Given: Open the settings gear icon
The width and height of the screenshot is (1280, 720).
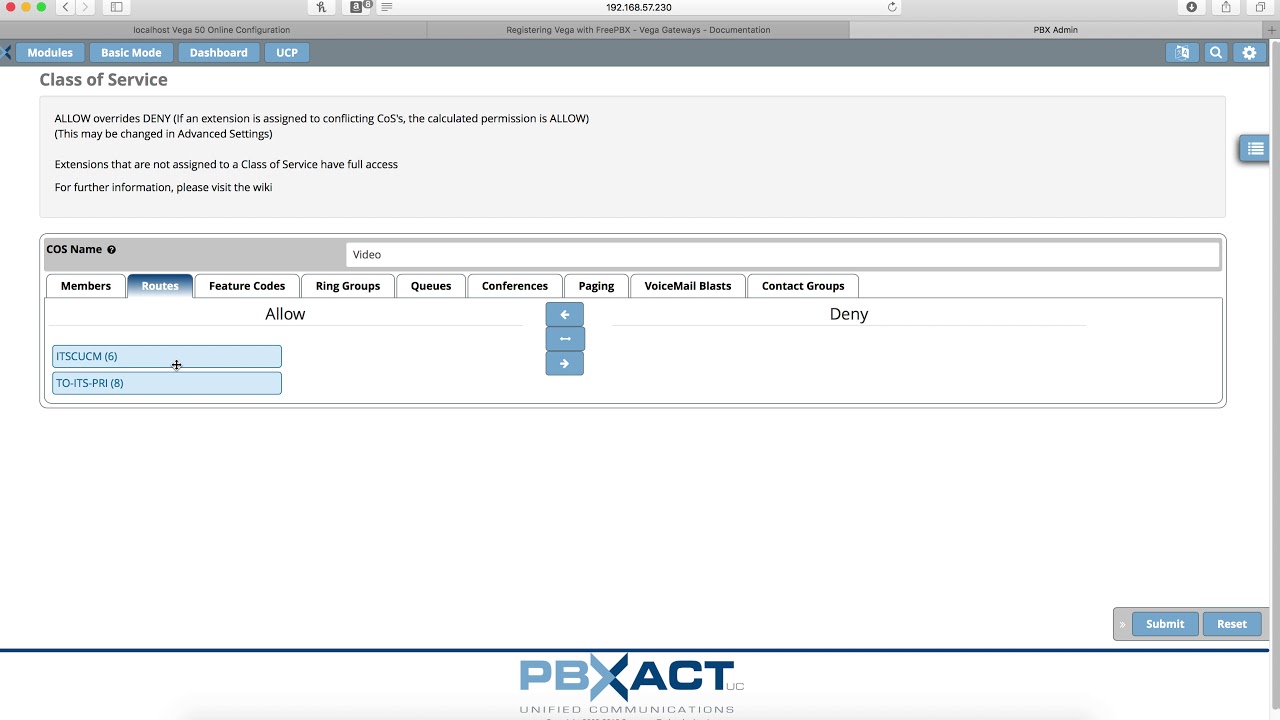Looking at the screenshot, I should (1249, 53).
